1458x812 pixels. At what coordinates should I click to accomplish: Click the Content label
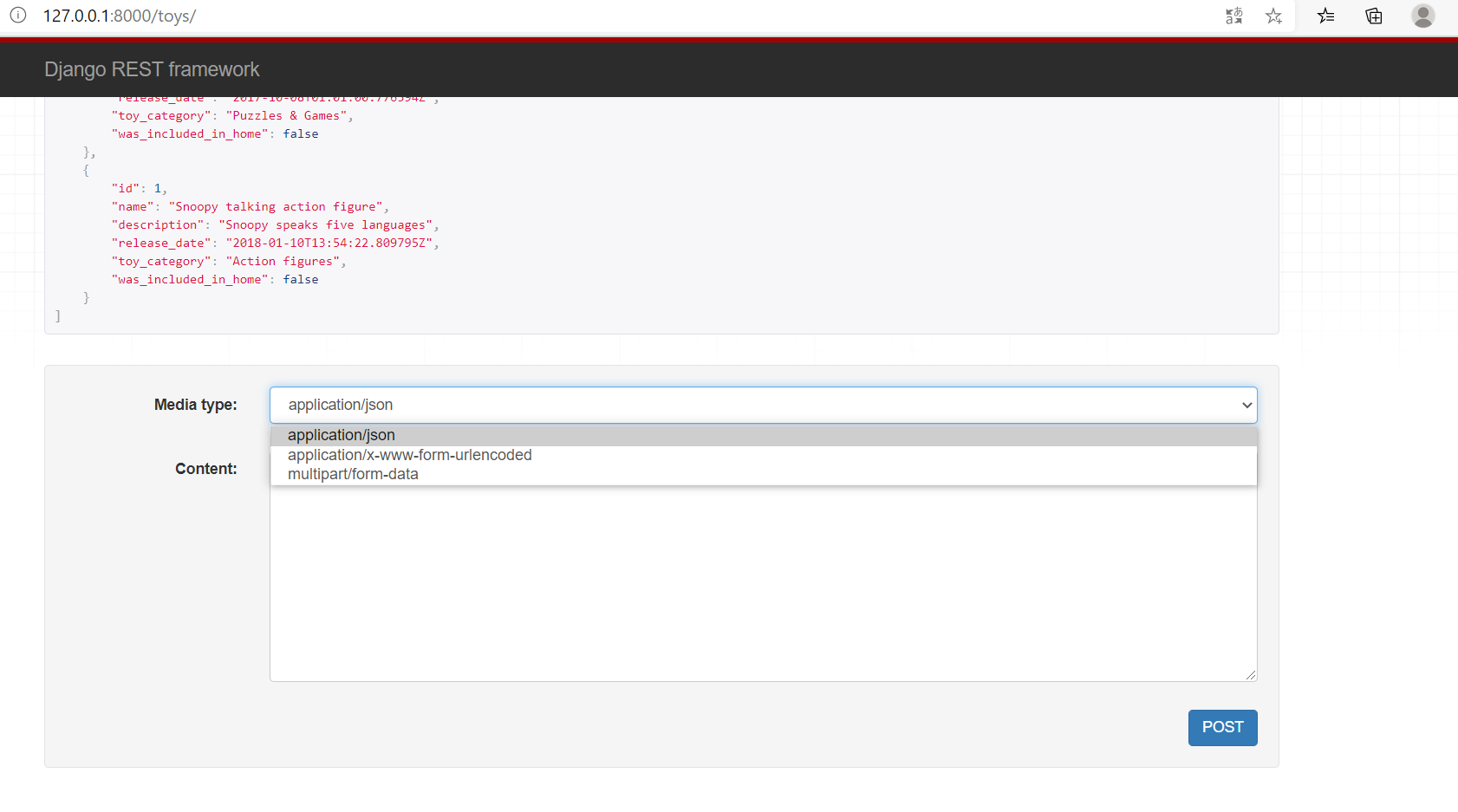click(x=205, y=469)
